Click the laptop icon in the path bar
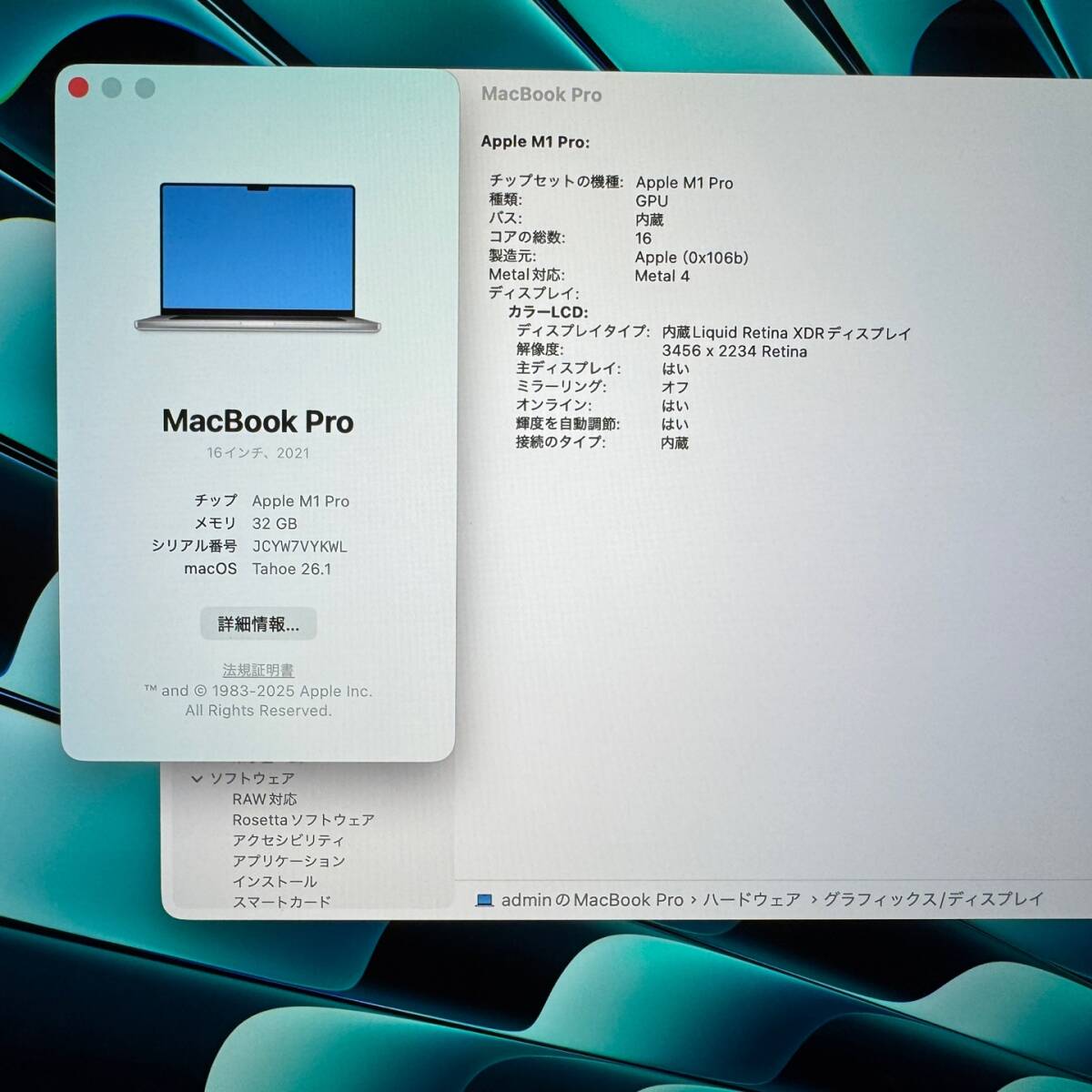This screenshot has height=1092, width=1092. [x=485, y=900]
